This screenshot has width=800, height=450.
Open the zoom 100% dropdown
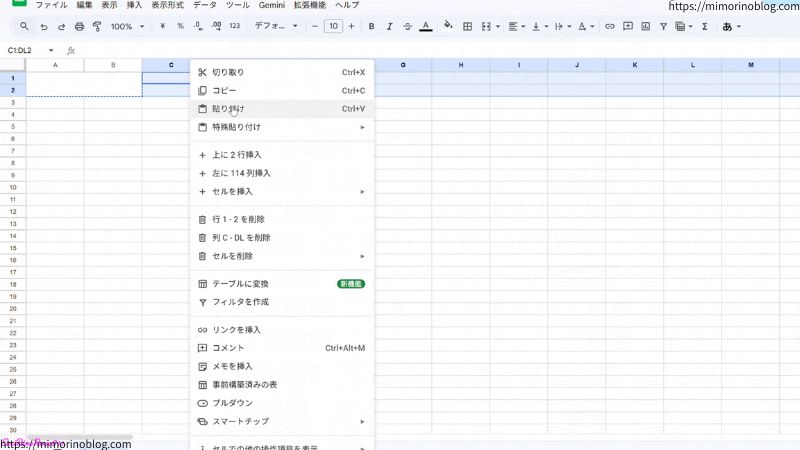[x=128, y=27]
